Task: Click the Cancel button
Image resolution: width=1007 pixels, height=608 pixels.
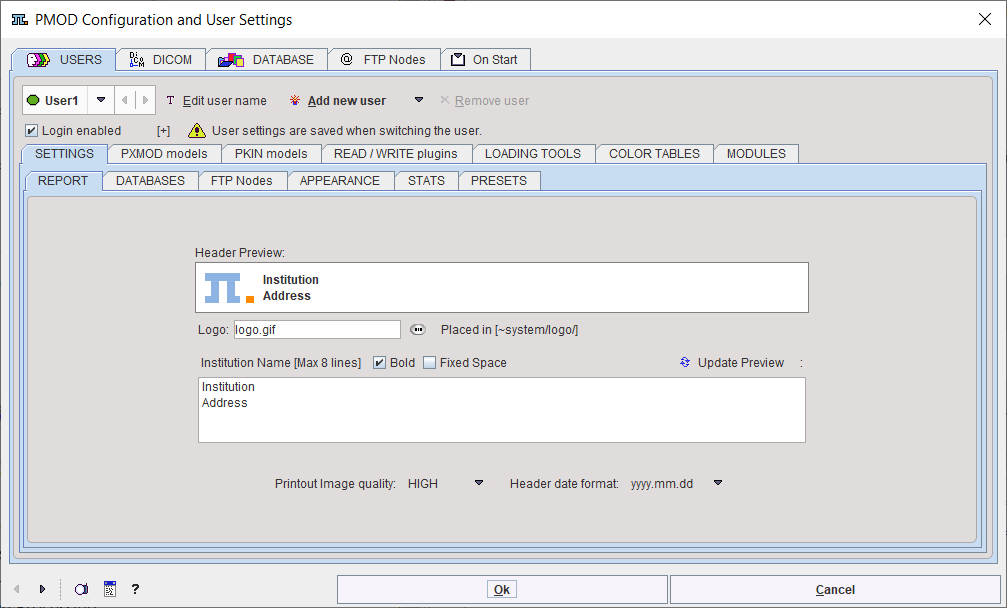Action: pos(835,589)
